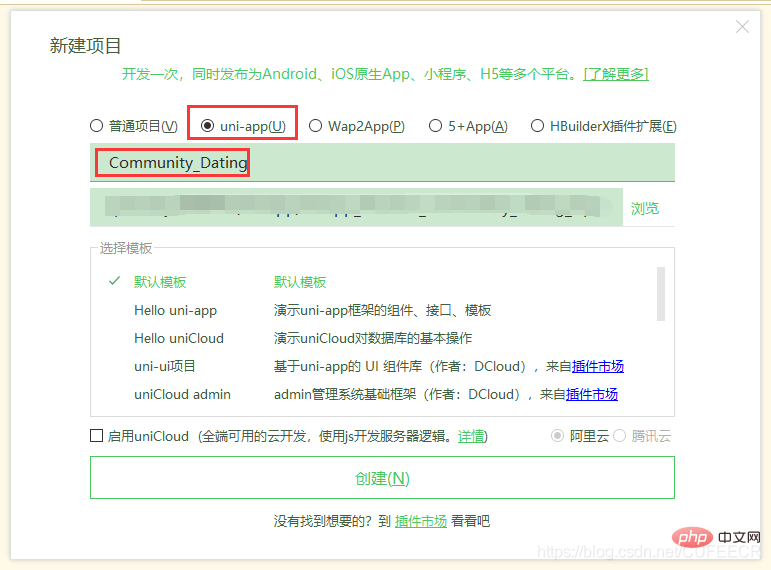771x570 pixels.
Task: Select the 阿里云 cloud provider radio
Action: (x=557, y=436)
